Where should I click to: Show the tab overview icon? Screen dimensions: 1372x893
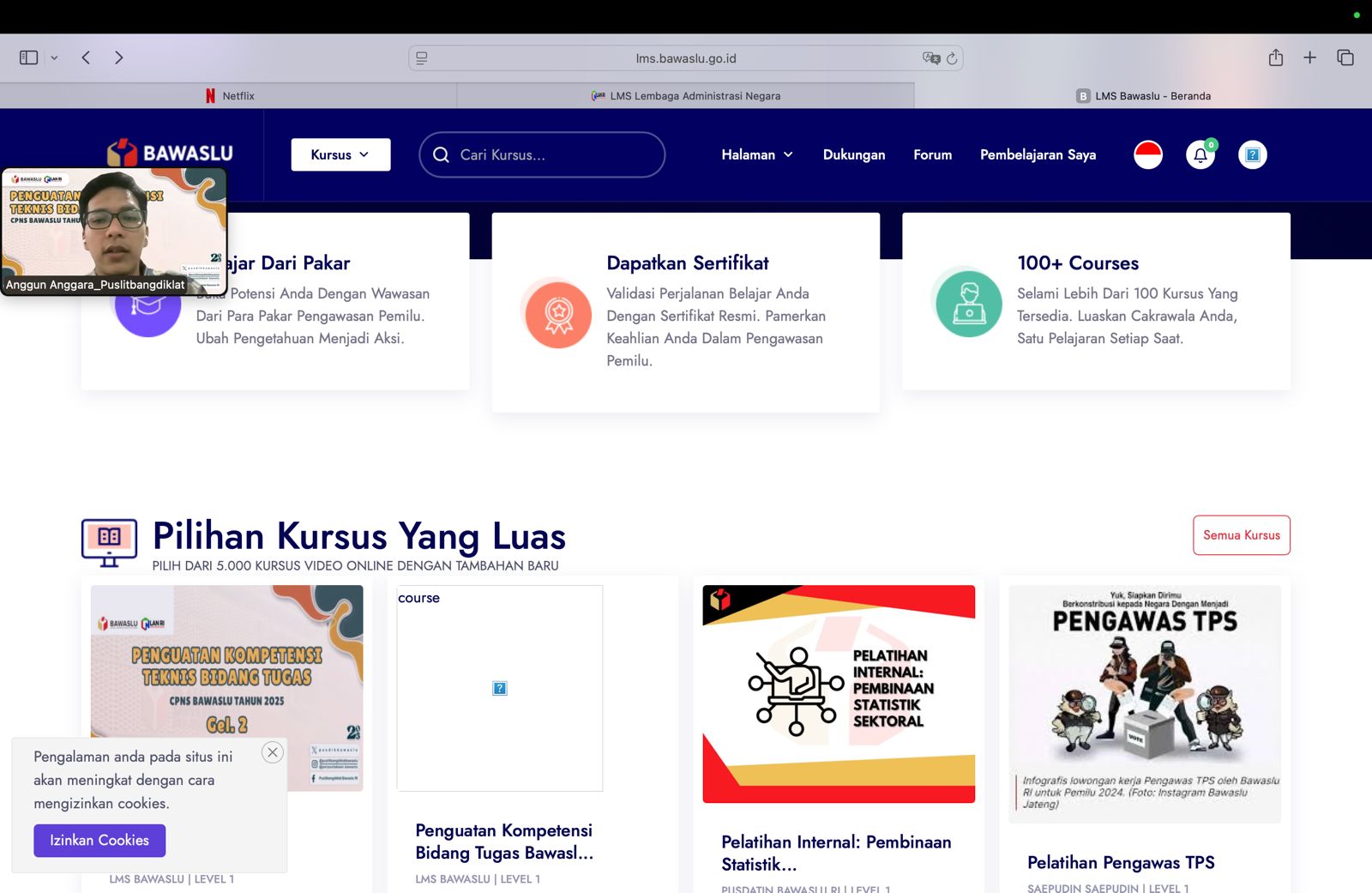1345,57
